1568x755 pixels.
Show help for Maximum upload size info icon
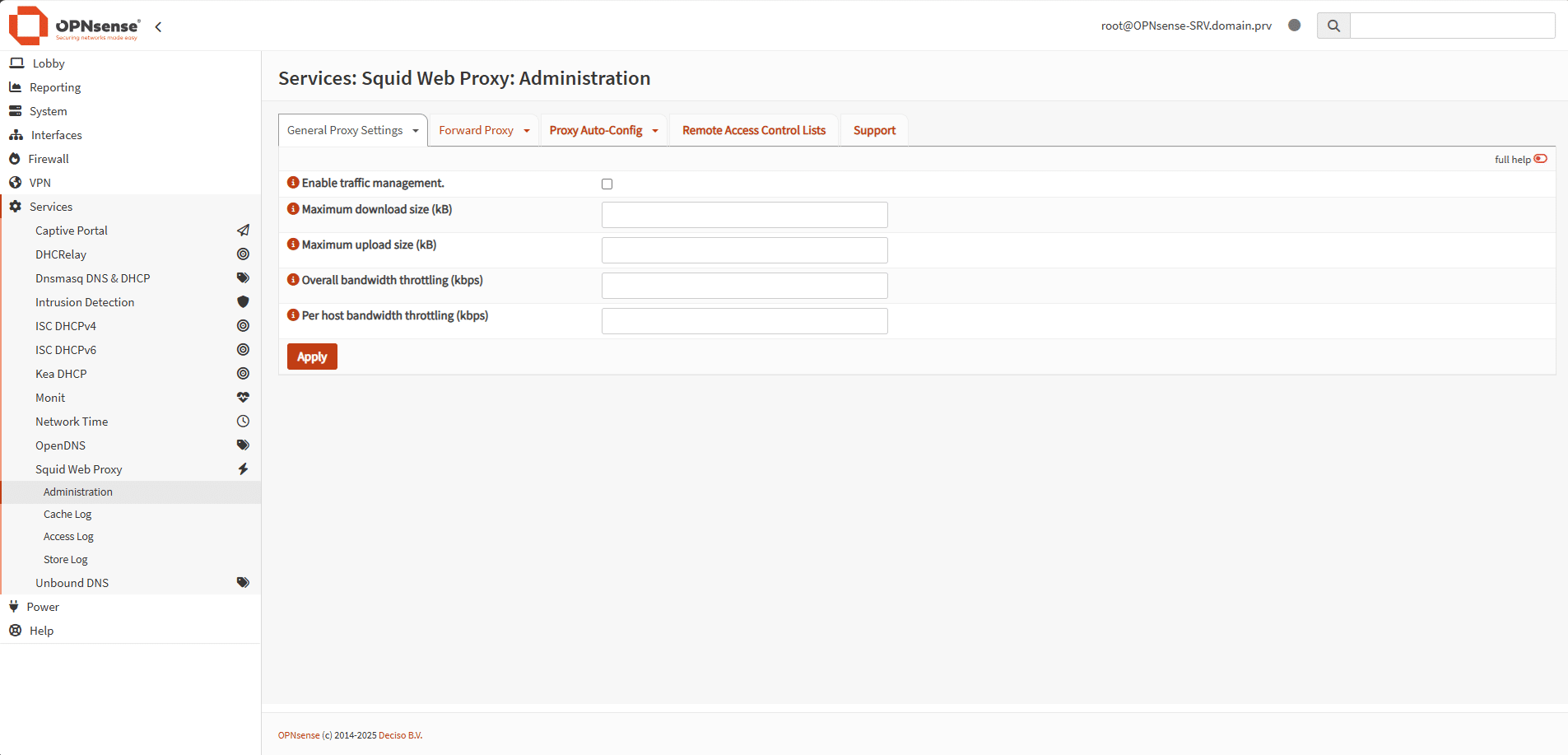point(293,245)
